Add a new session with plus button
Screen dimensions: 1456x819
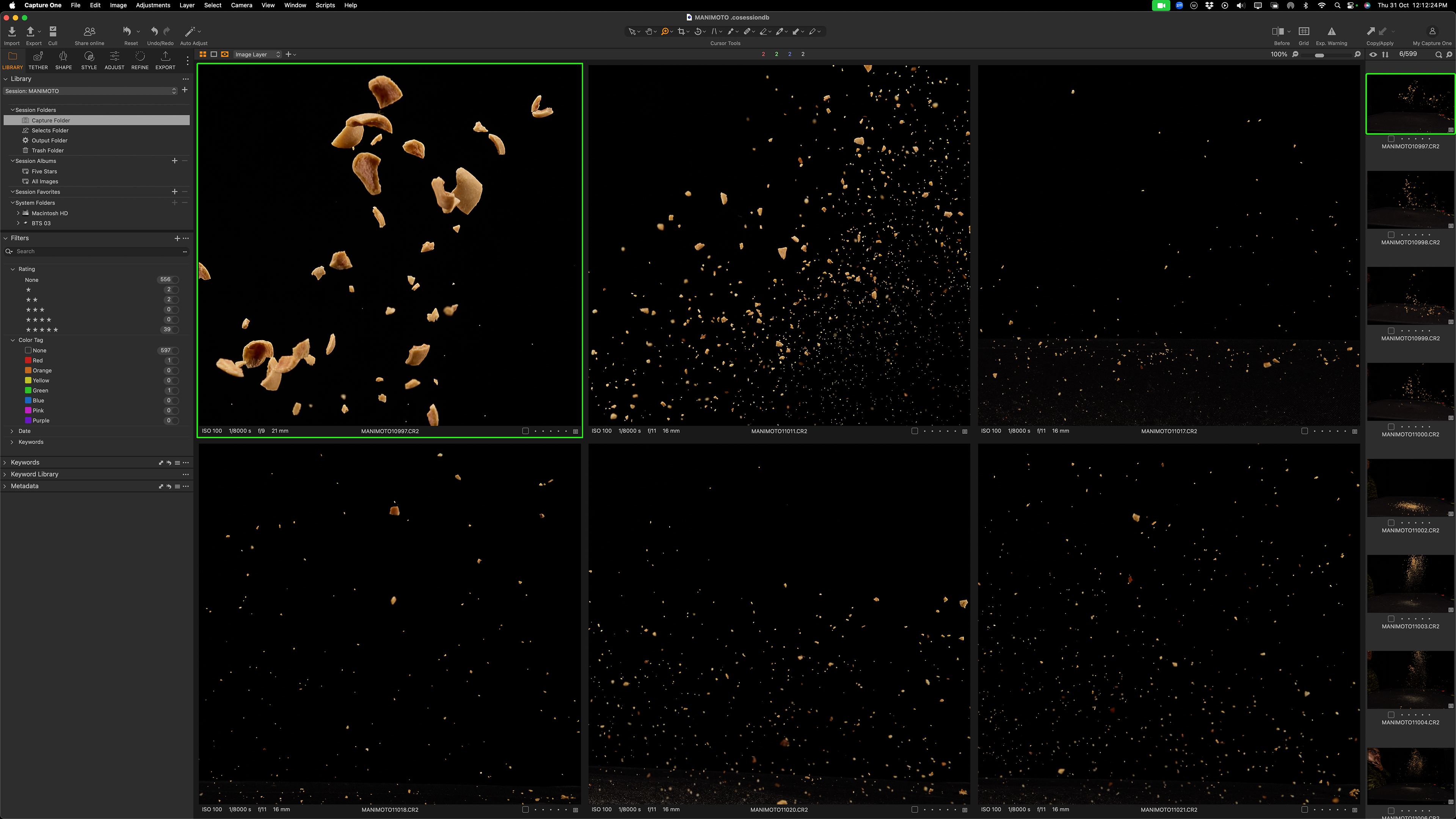[x=185, y=91]
